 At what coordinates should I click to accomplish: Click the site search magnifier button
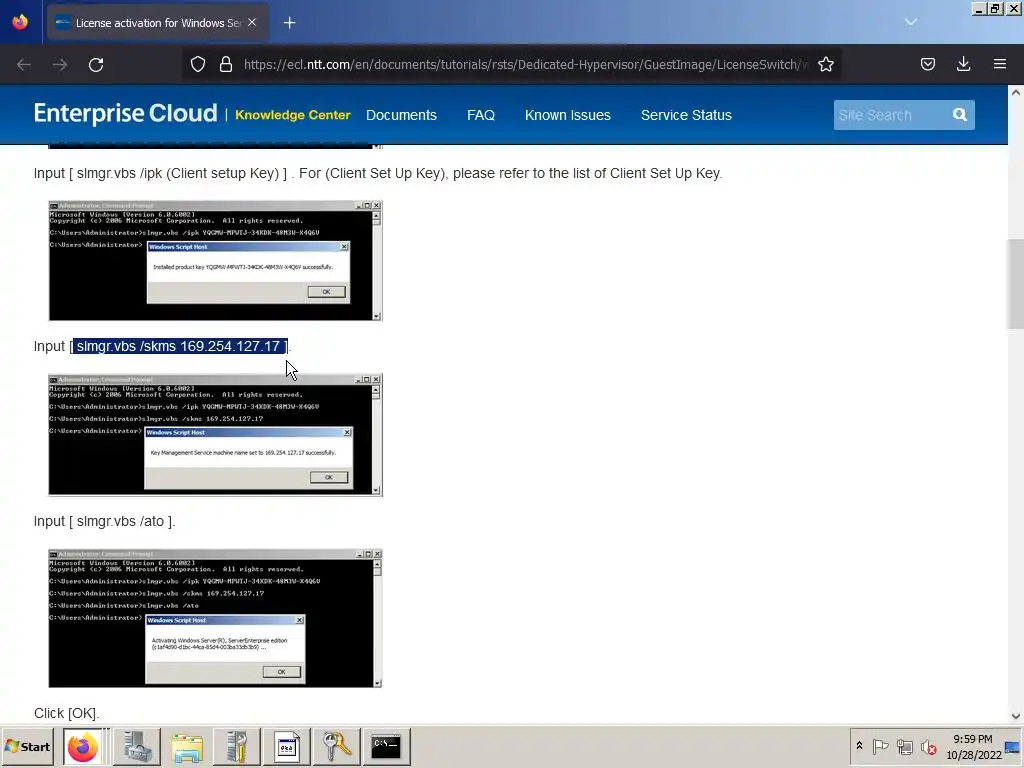[x=959, y=115]
